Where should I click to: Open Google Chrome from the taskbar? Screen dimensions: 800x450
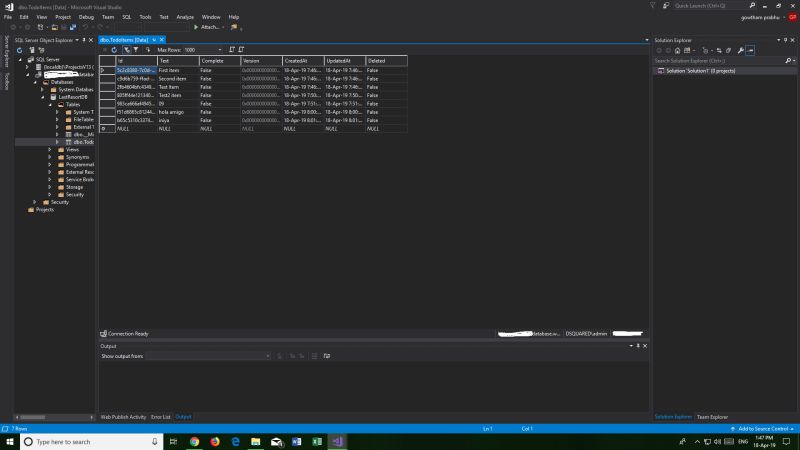click(x=194, y=441)
